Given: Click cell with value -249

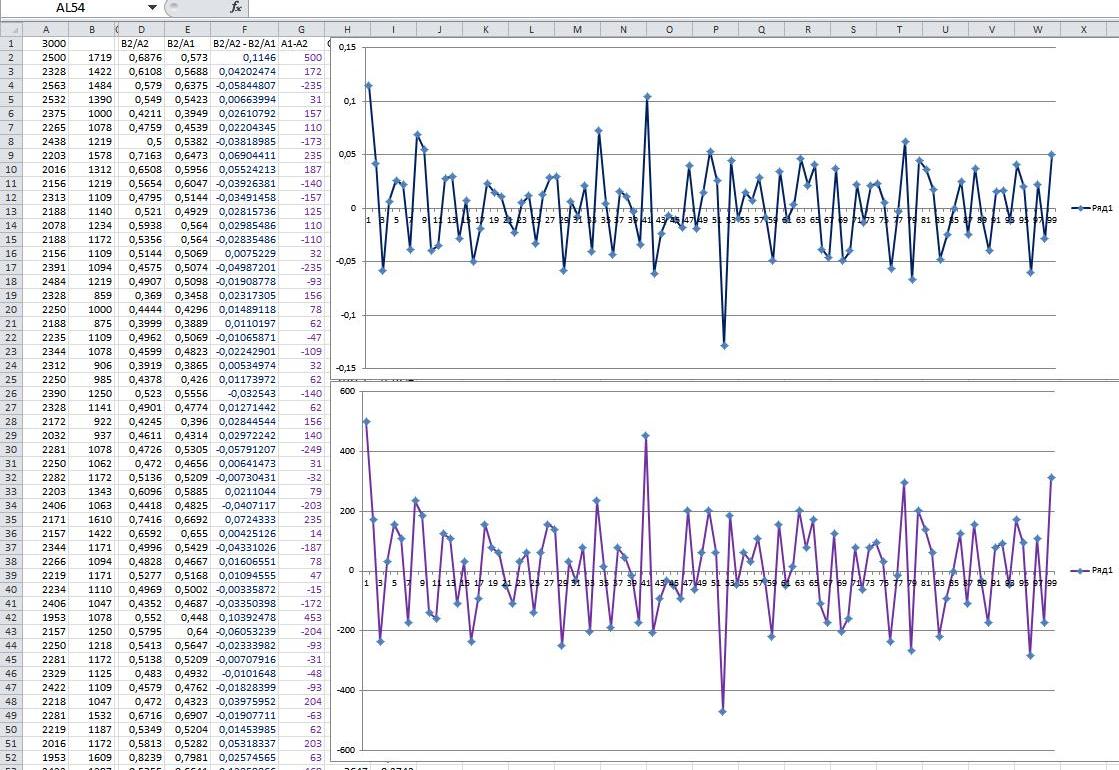Looking at the screenshot, I should pos(301,450).
